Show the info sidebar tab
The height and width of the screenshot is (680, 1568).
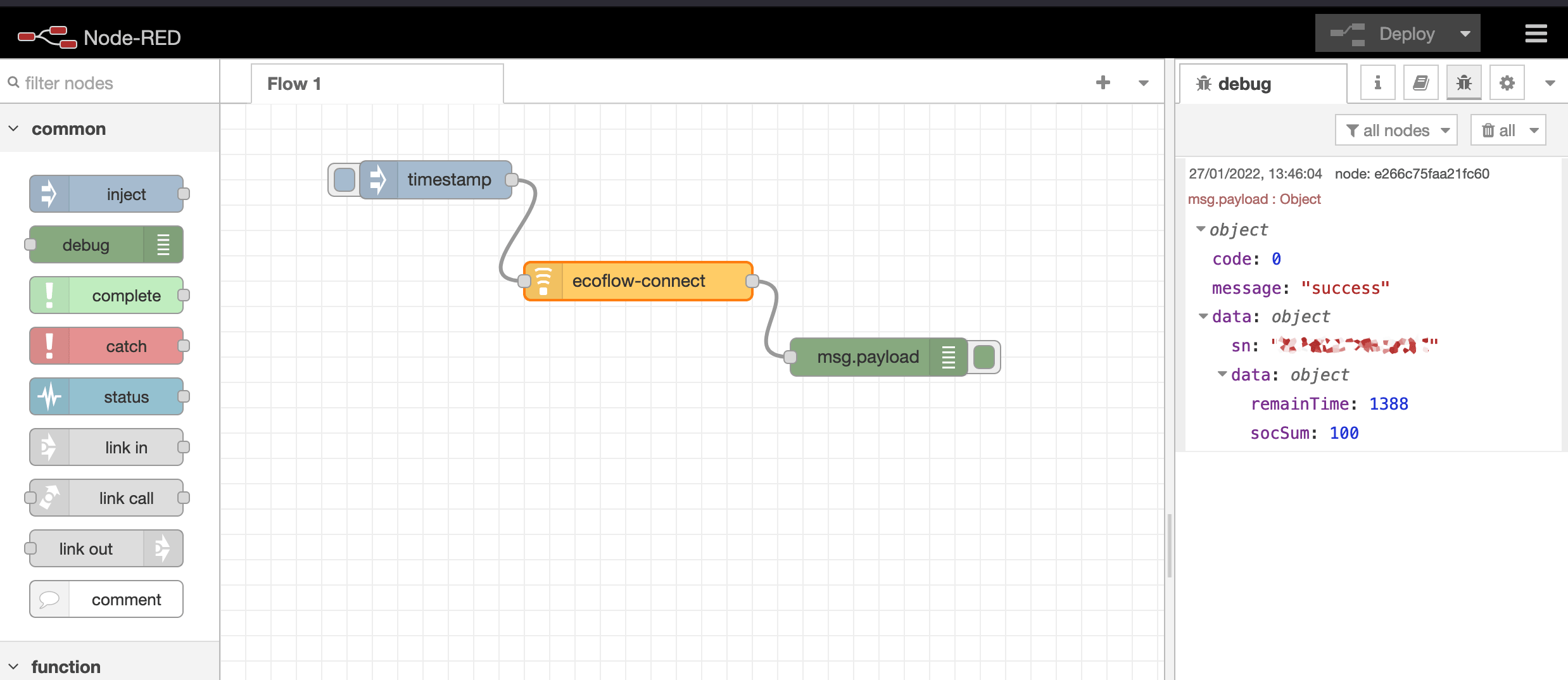pyautogui.click(x=1377, y=83)
